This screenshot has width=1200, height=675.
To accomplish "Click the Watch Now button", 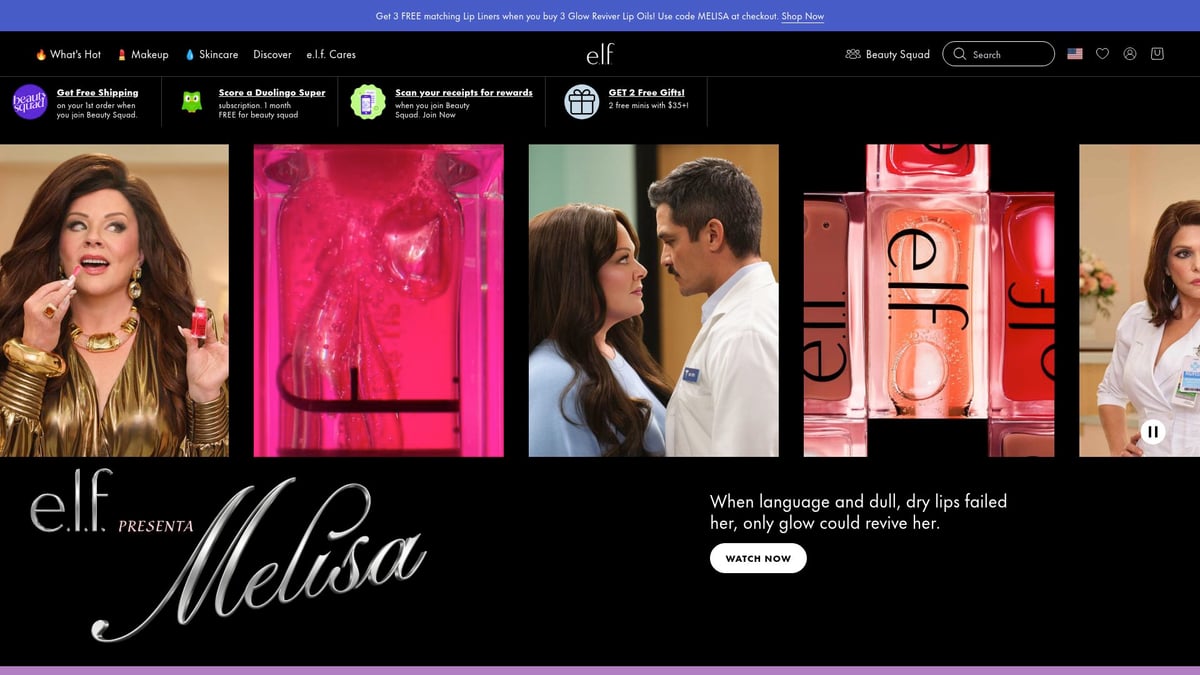I will click(x=758, y=558).
